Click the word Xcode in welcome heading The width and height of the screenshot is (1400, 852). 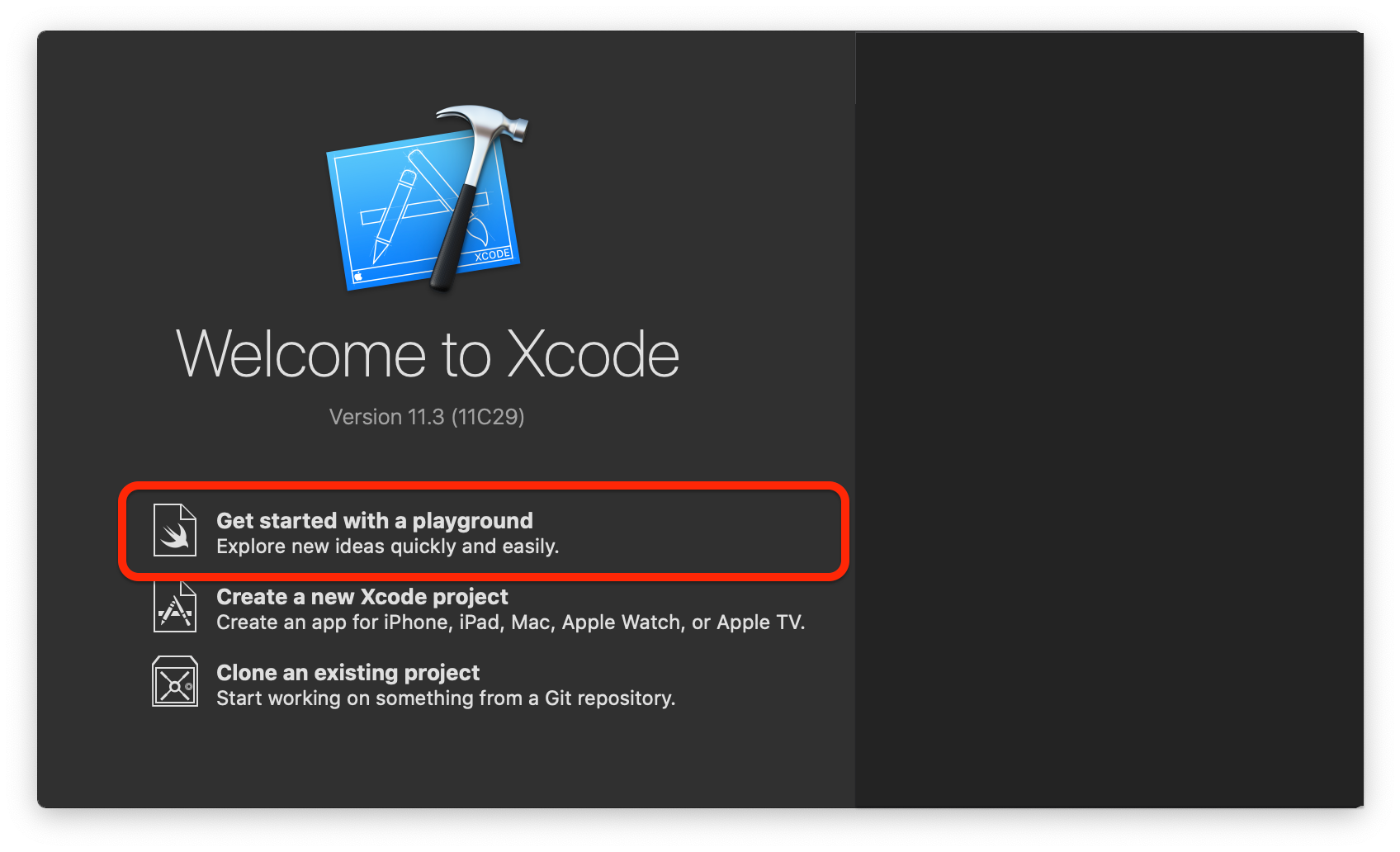pos(593,353)
